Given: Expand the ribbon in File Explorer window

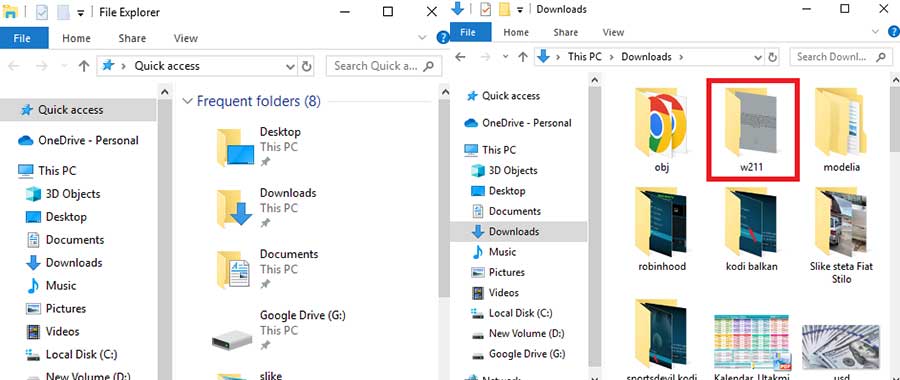Looking at the screenshot, I should [422, 38].
